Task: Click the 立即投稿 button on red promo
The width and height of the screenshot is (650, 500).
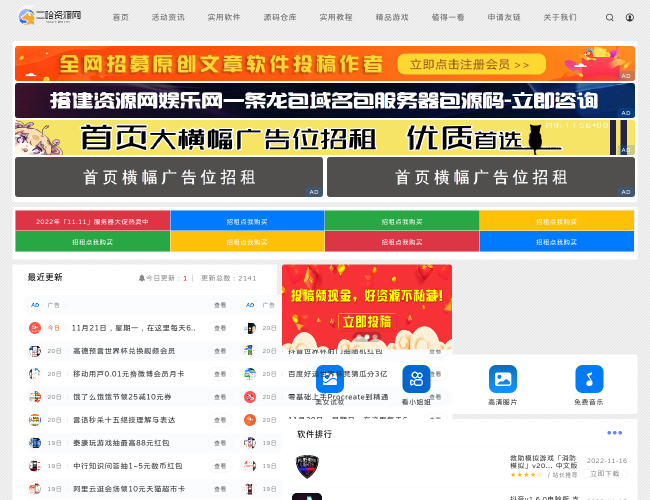Action: coord(367,321)
